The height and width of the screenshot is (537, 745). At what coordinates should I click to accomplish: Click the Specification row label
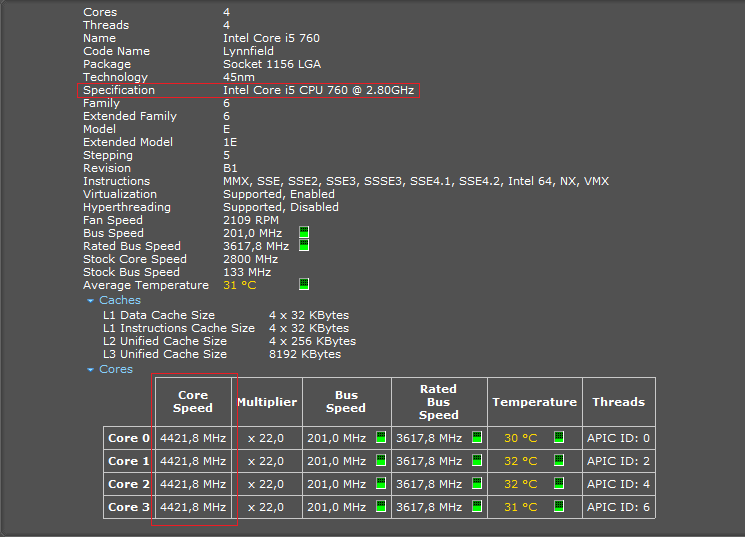click(119, 90)
